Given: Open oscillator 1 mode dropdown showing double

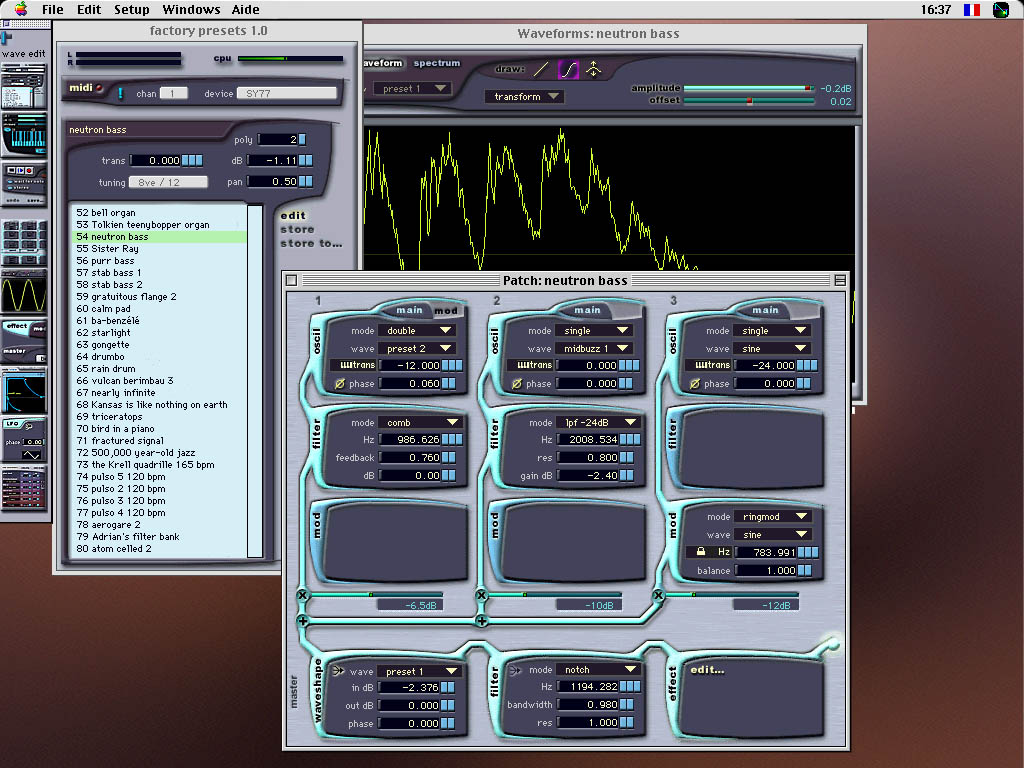Looking at the screenshot, I should [418, 330].
